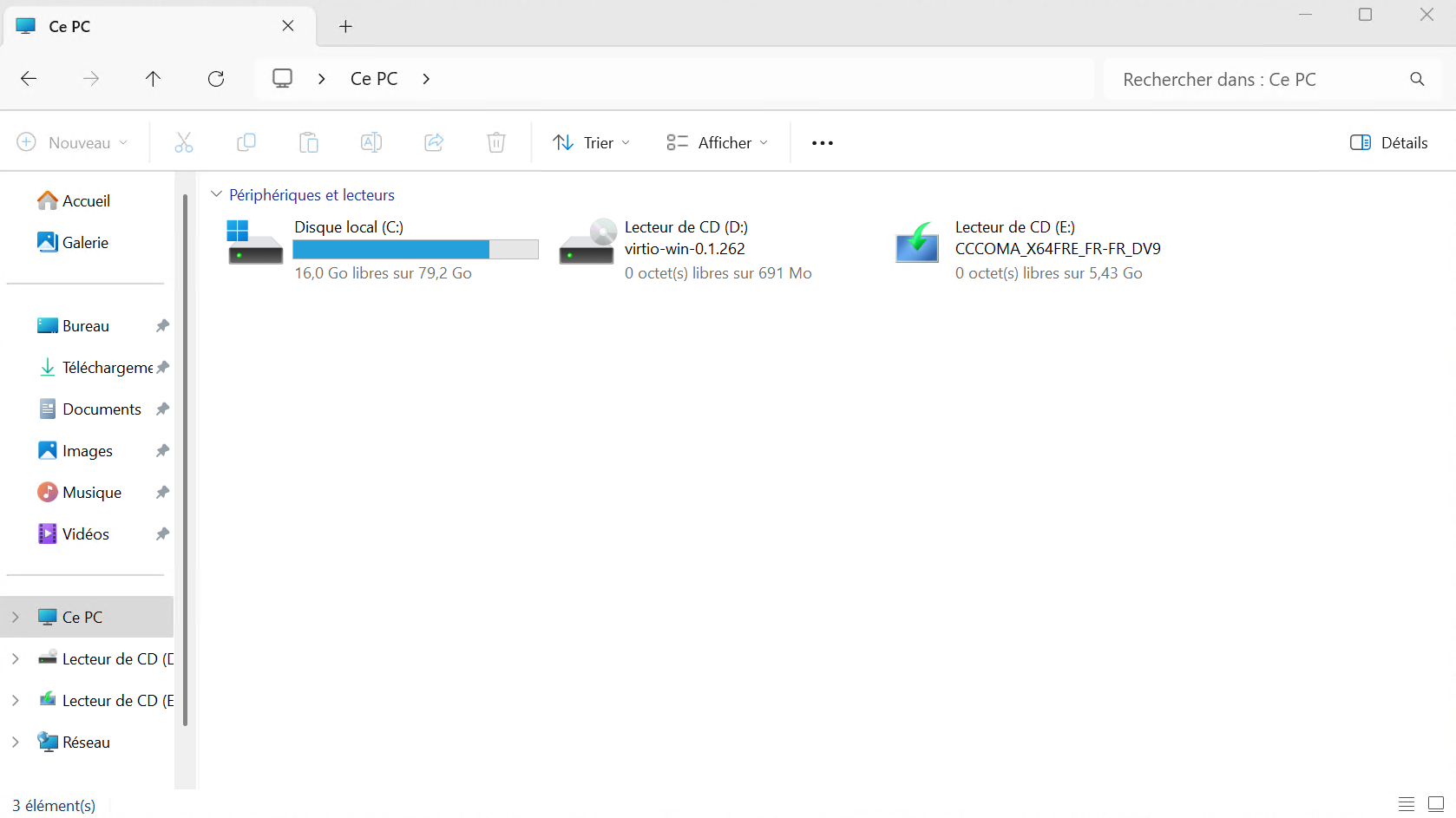Select Documents in the sidebar

tap(102, 409)
